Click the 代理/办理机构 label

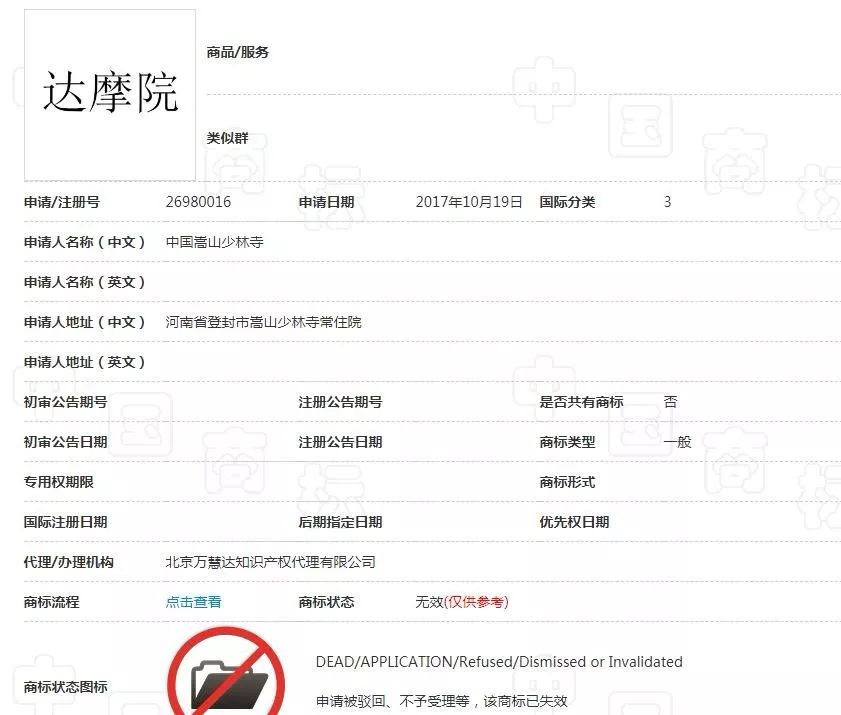(x=69, y=562)
